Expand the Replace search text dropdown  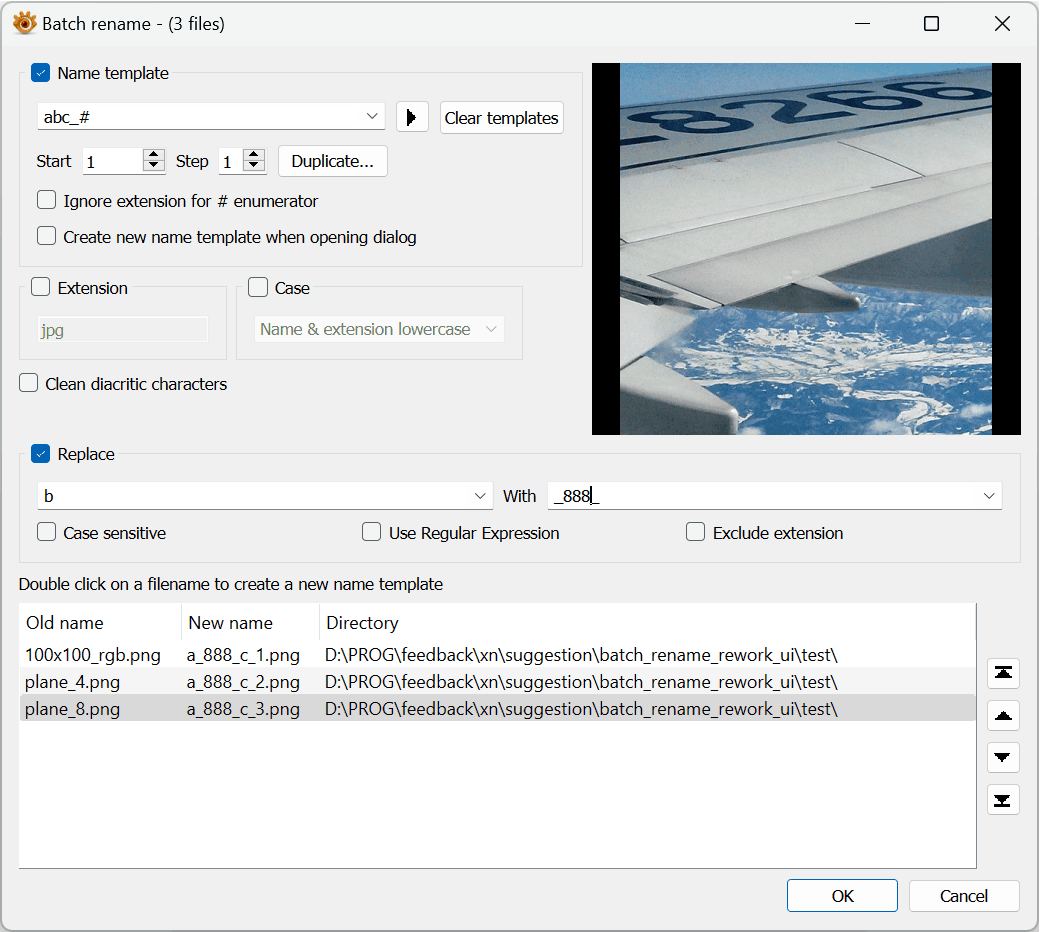[x=479, y=496]
